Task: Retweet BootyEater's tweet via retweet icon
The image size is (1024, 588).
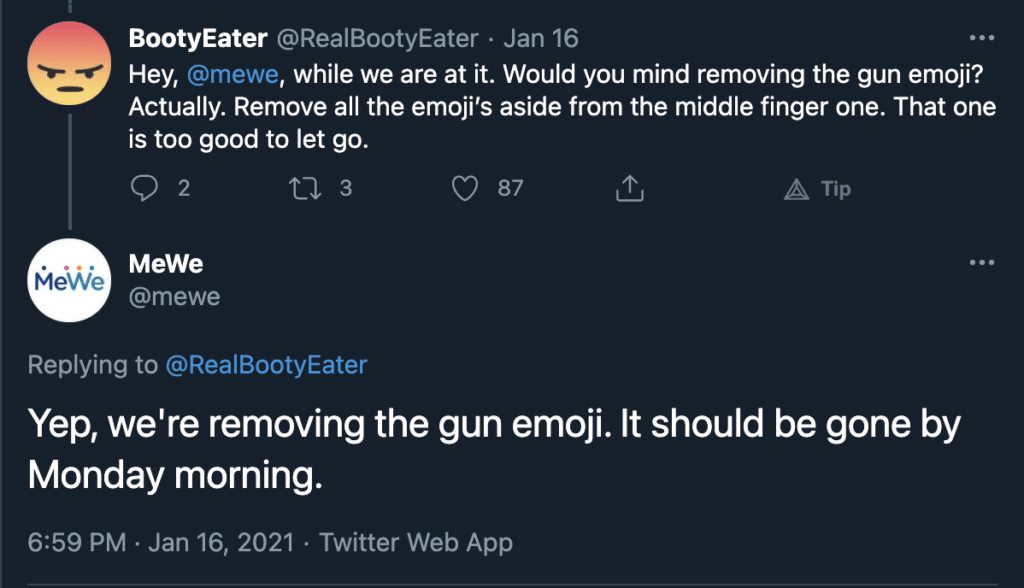Action: coord(305,189)
